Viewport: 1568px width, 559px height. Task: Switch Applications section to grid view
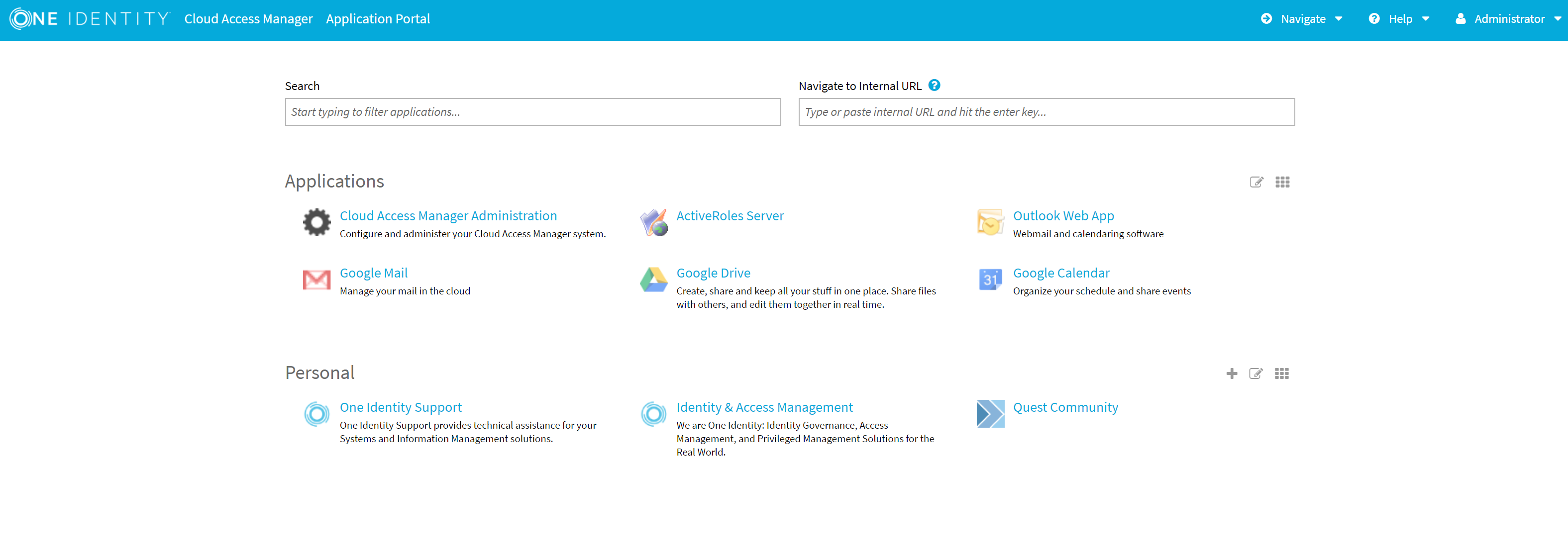[x=1282, y=182]
